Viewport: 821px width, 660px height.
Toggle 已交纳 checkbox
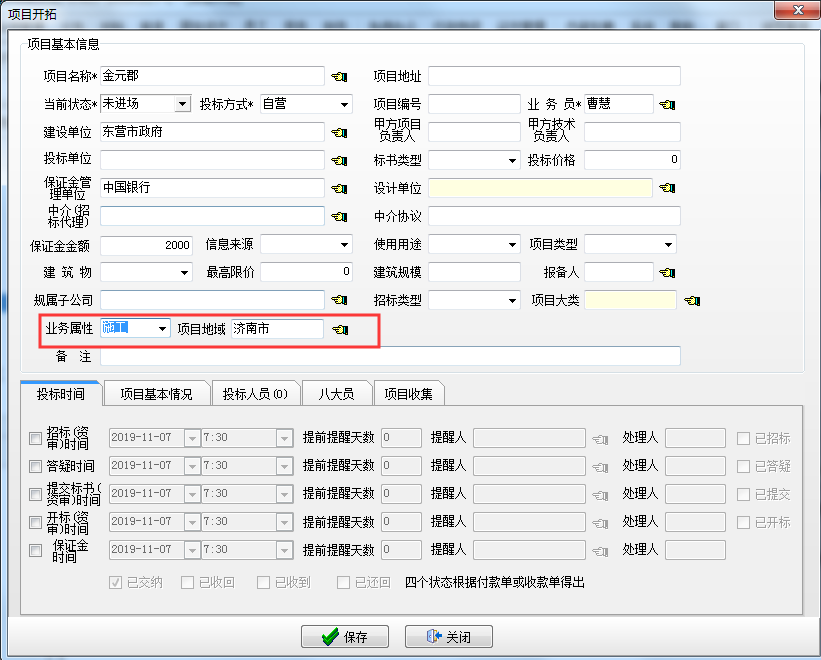(115, 582)
